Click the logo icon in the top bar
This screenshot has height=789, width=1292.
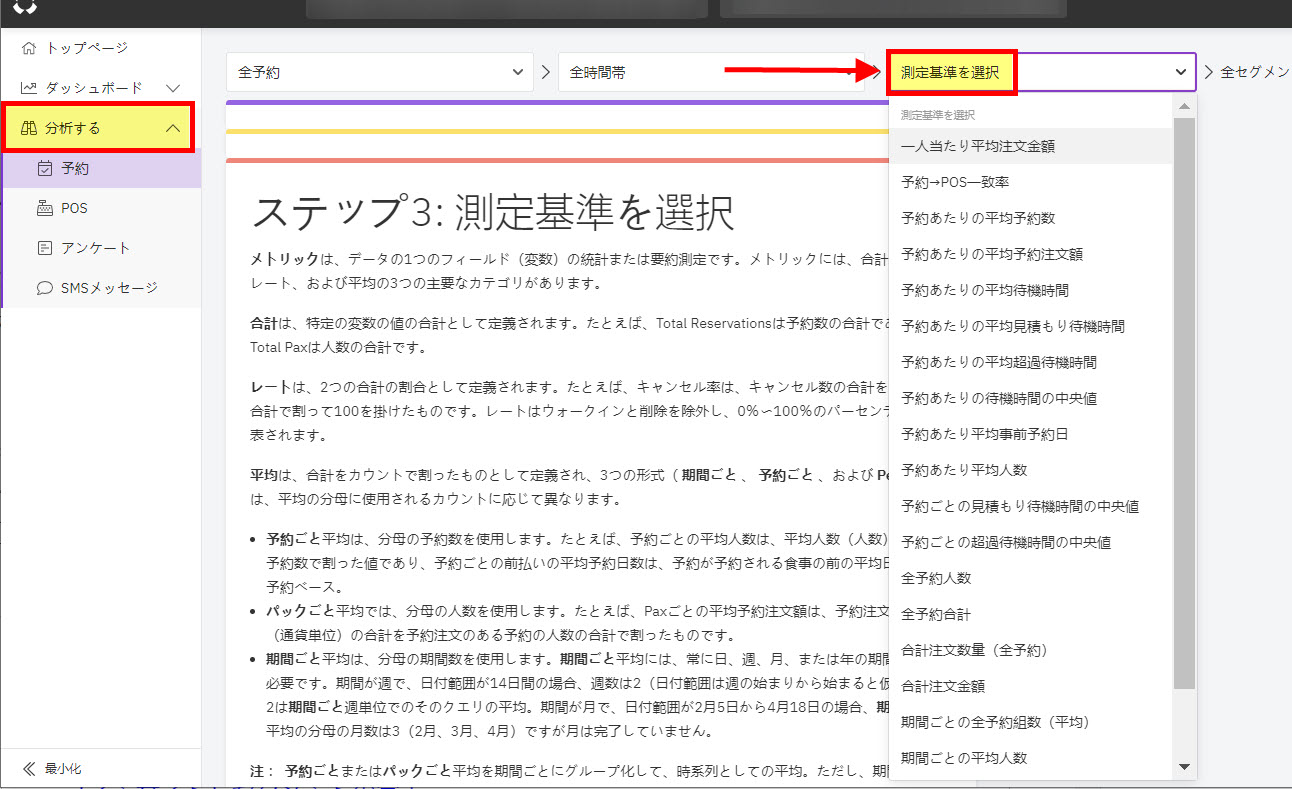pos(25,7)
